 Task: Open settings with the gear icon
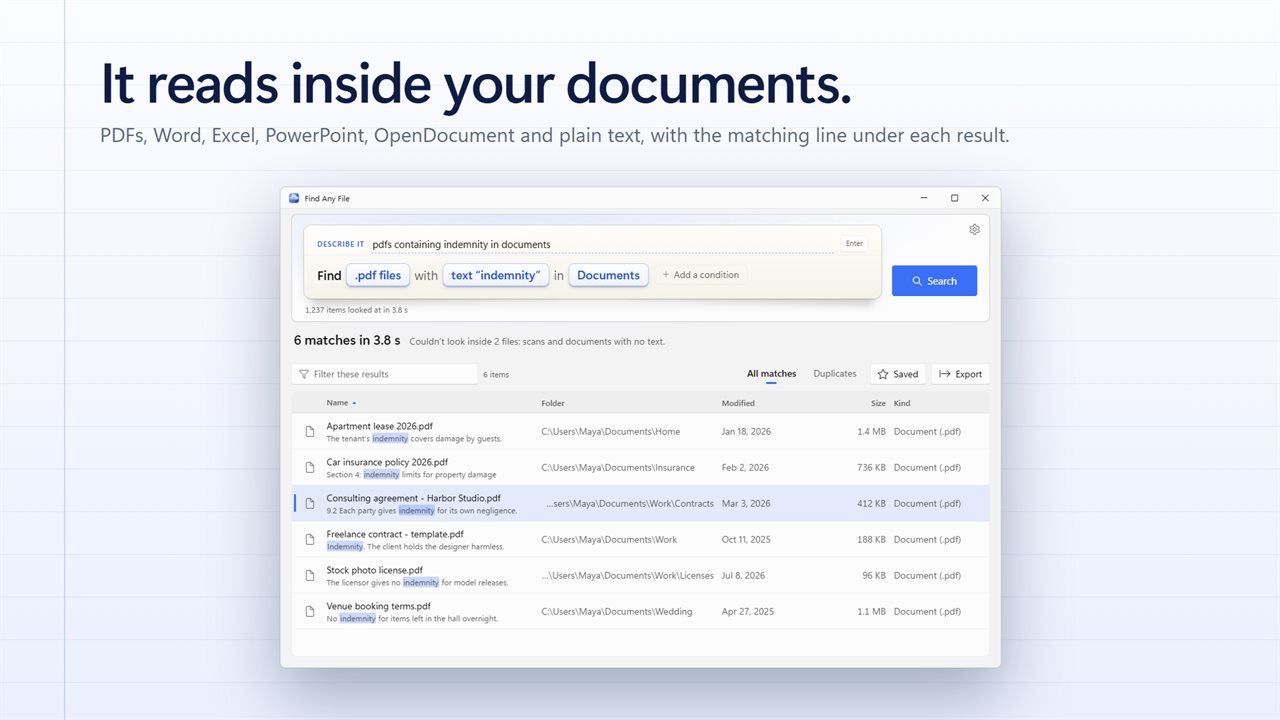(x=974, y=229)
